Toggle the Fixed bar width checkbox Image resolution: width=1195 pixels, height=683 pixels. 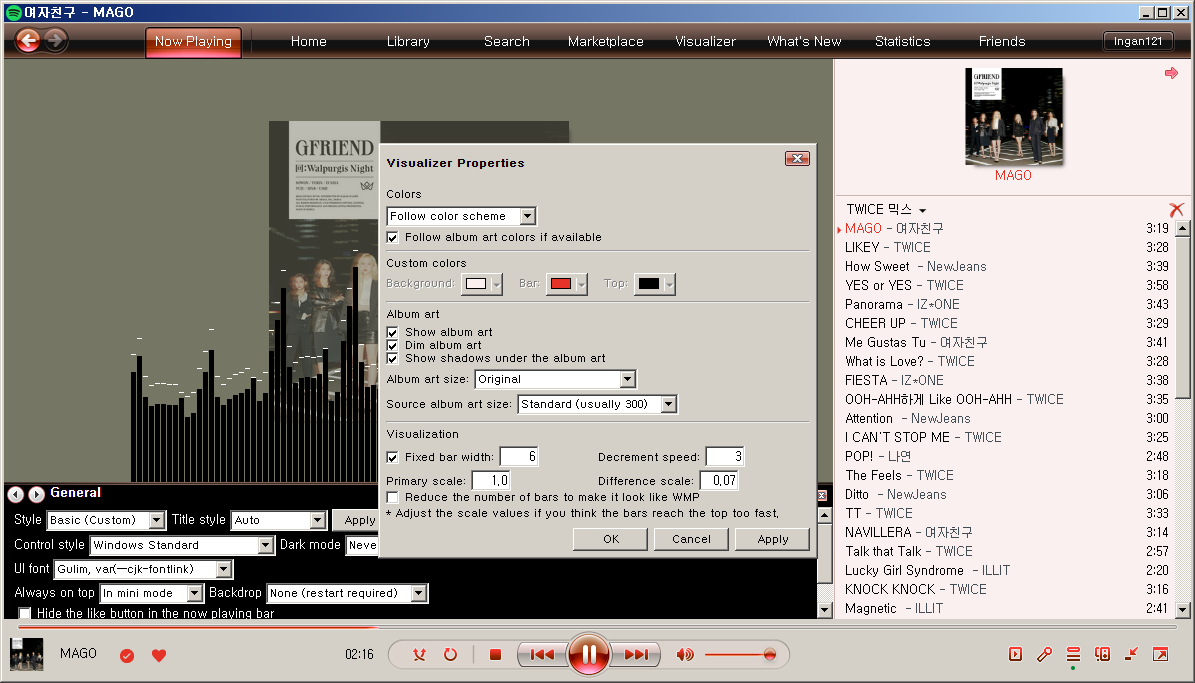click(x=392, y=457)
